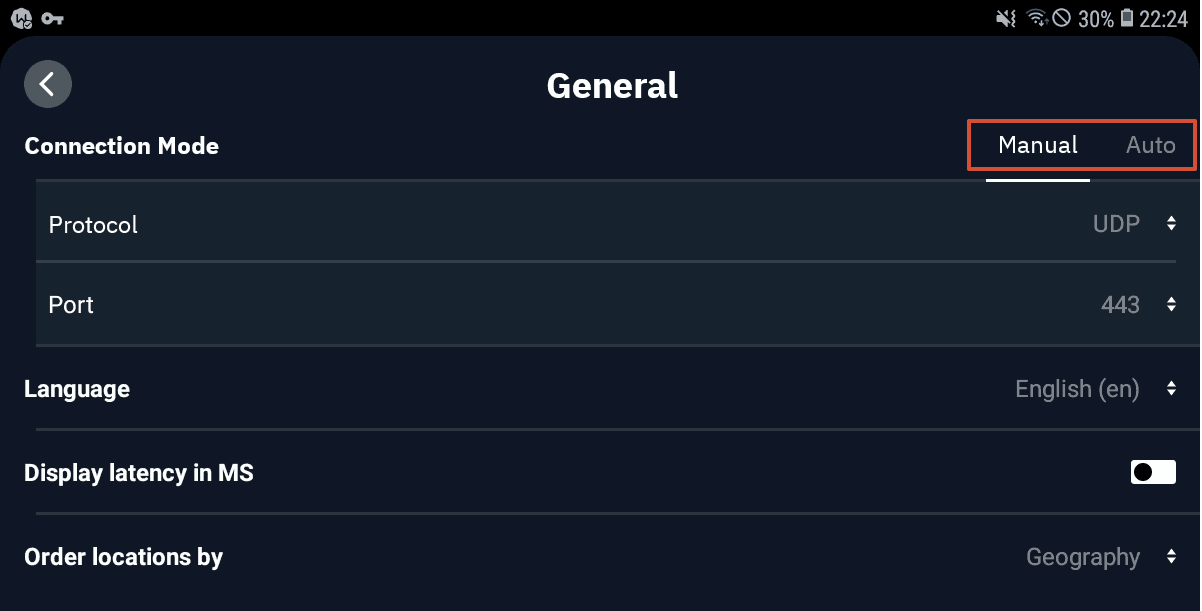This screenshot has width=1202, height=611.
Task: Open the port 443 dropdown
Action: pyautogui.click(x=1120, y=305)
